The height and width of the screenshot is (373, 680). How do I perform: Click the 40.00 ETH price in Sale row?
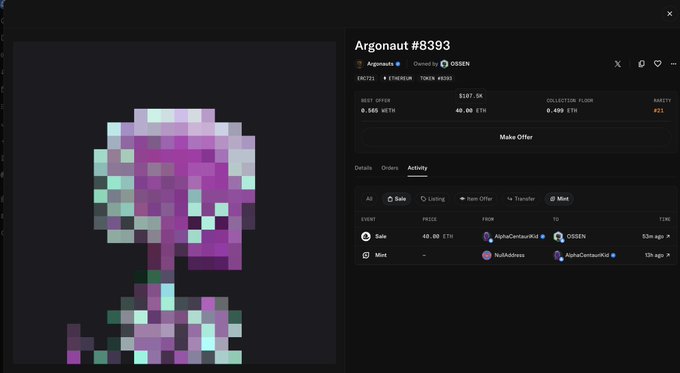(x=438, y=236)
